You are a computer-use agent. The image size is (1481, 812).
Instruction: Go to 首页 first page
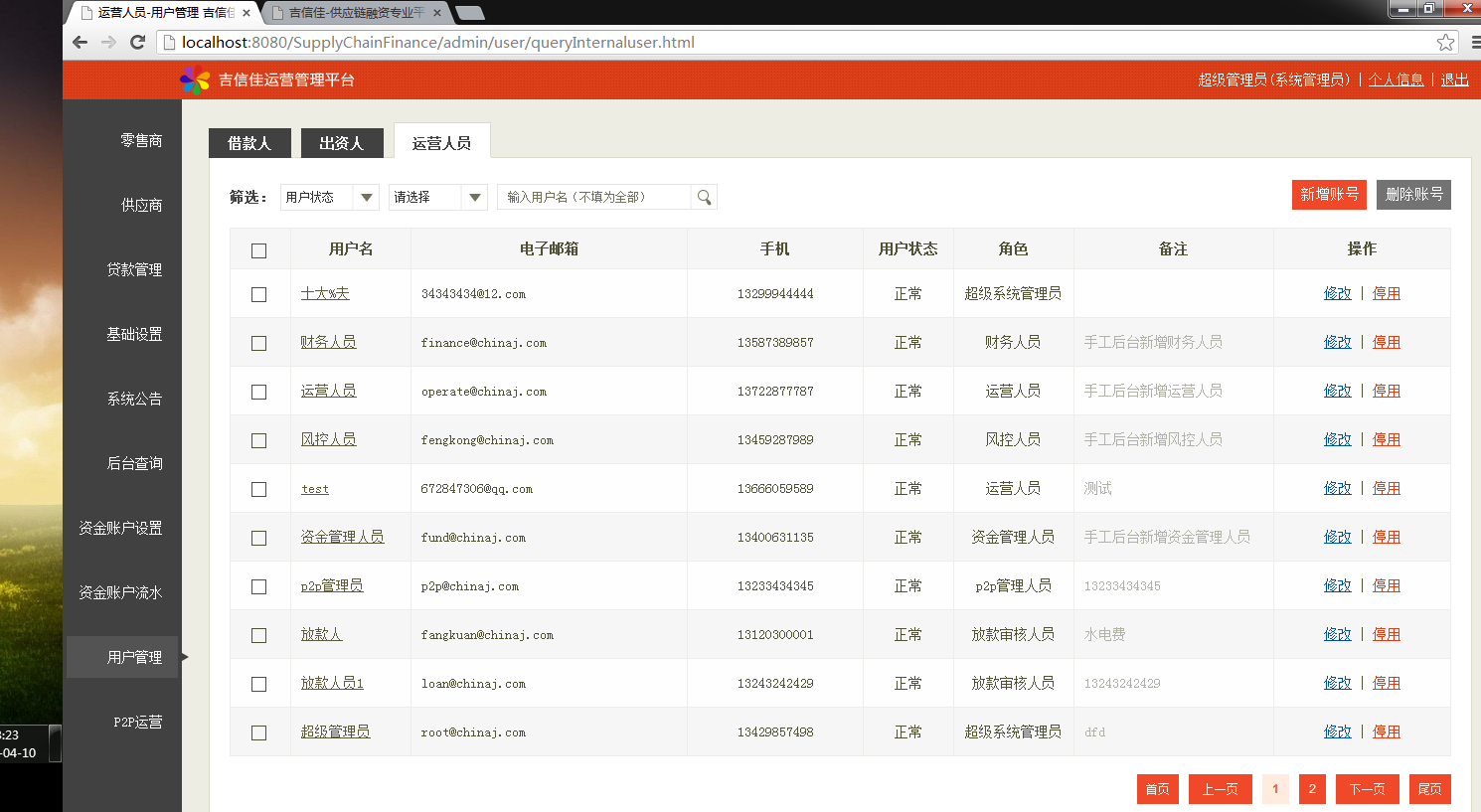point(1158,789)
